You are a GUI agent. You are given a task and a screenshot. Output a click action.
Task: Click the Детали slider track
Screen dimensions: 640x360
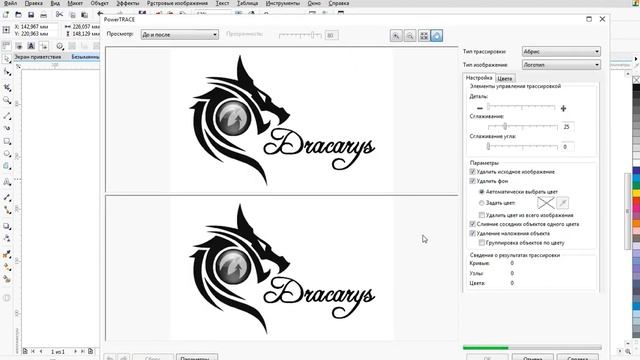click(x=521, y=107)
